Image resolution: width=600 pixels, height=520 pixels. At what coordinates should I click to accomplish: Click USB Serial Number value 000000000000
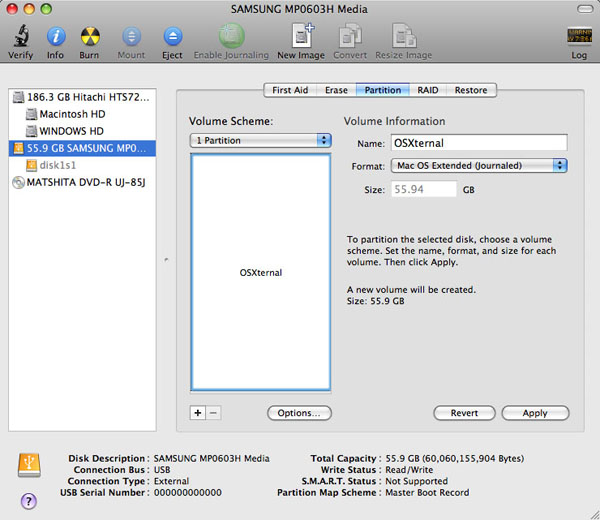pyautogui.click(x=188, y=492)
